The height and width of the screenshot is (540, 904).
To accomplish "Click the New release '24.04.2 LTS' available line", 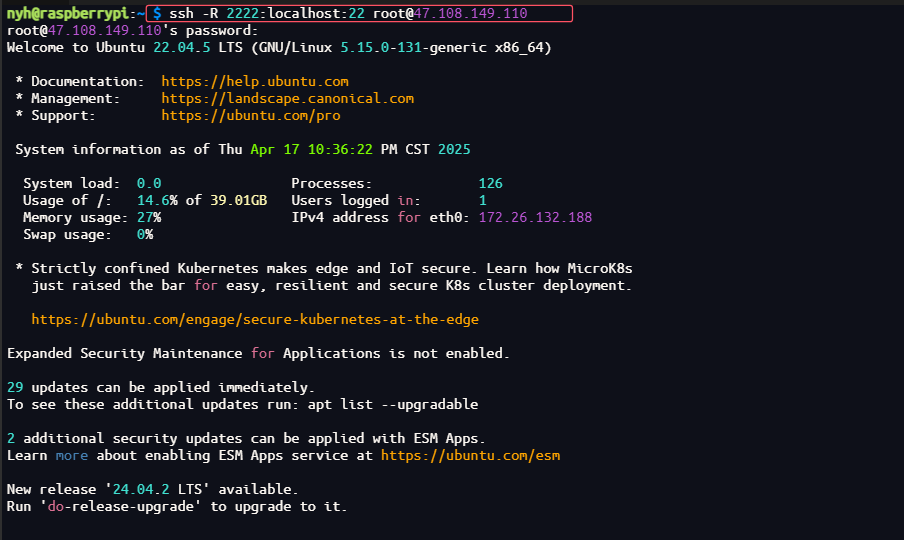I will click(x=153, y=489).
